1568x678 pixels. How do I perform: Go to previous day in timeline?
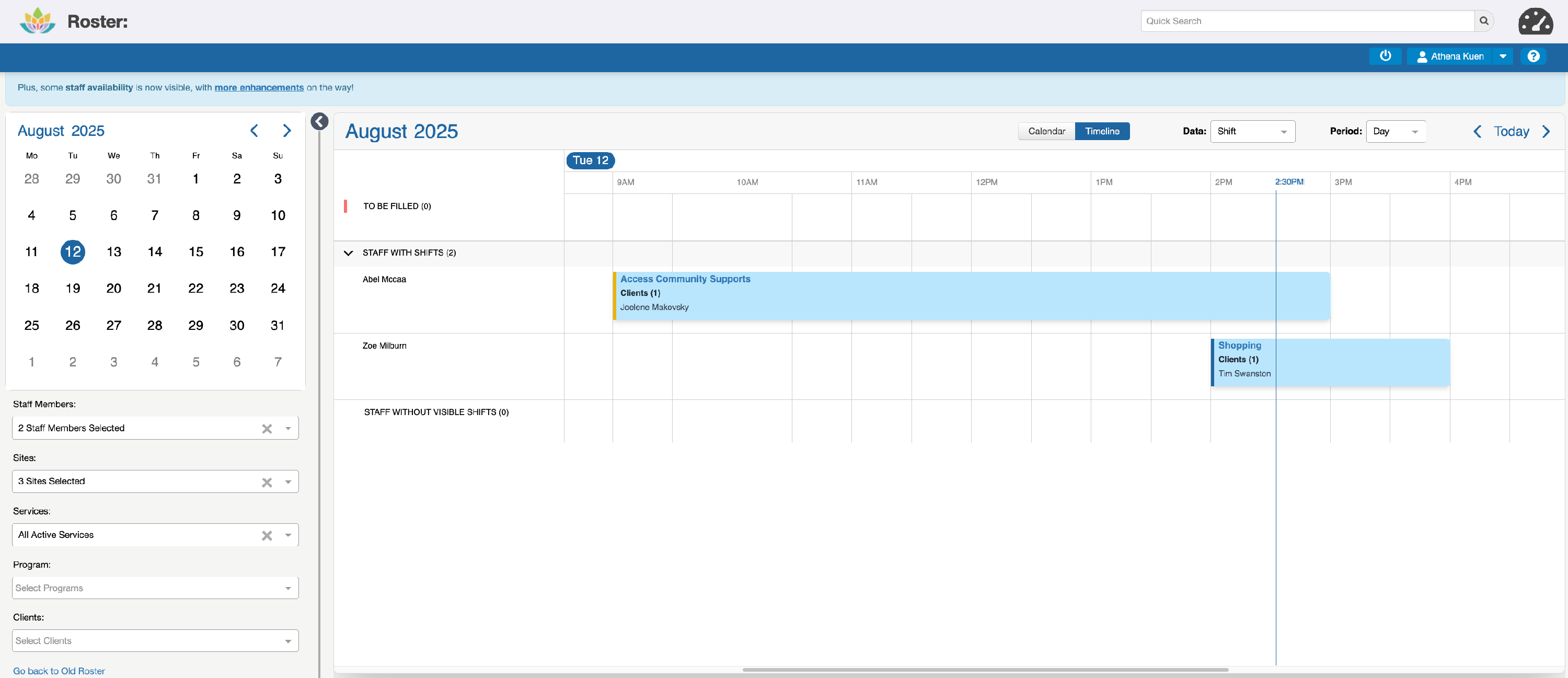pyautogui.click(x=1477, y=131)
